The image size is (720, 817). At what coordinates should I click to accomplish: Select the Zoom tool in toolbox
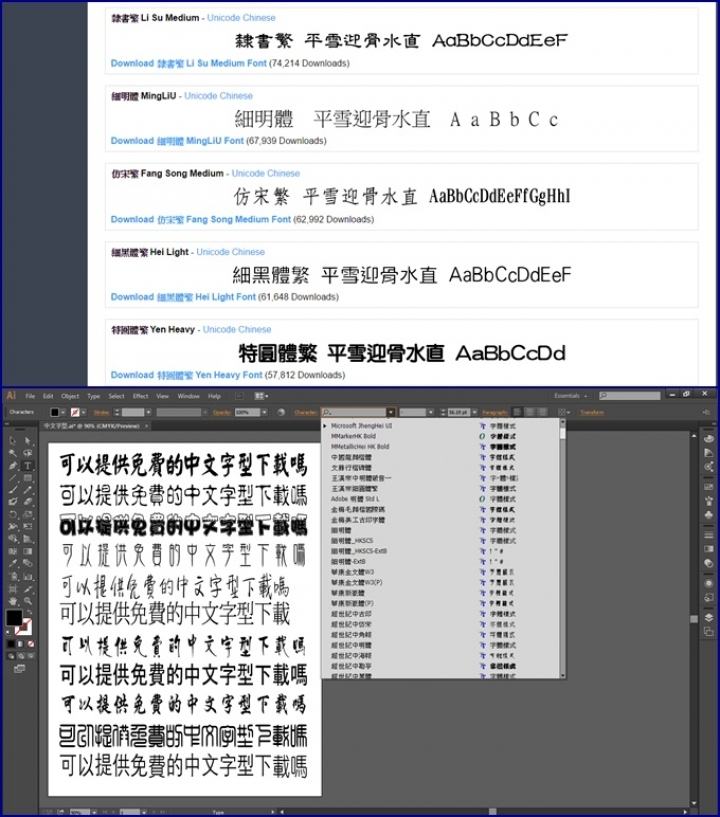(28, 601)
